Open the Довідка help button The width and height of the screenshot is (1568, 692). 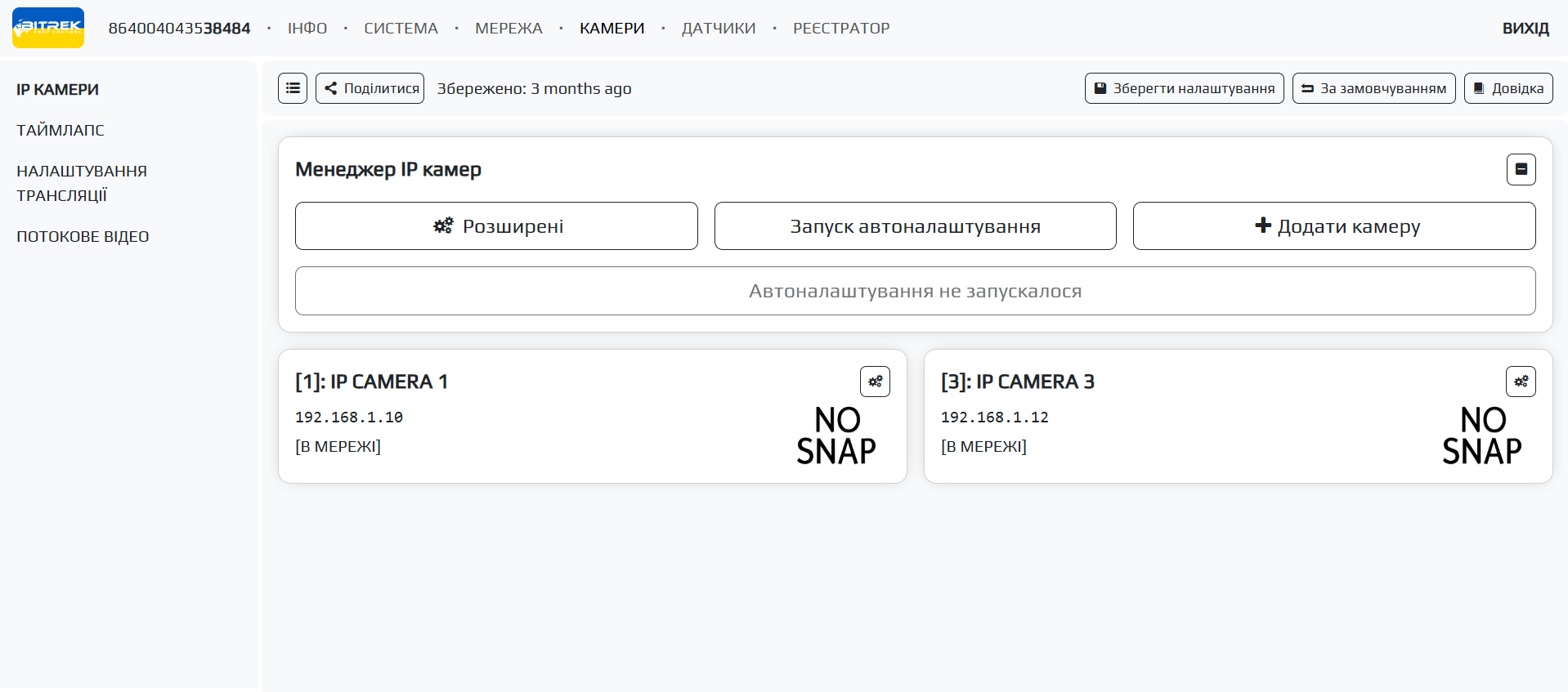coord(1508,88)
